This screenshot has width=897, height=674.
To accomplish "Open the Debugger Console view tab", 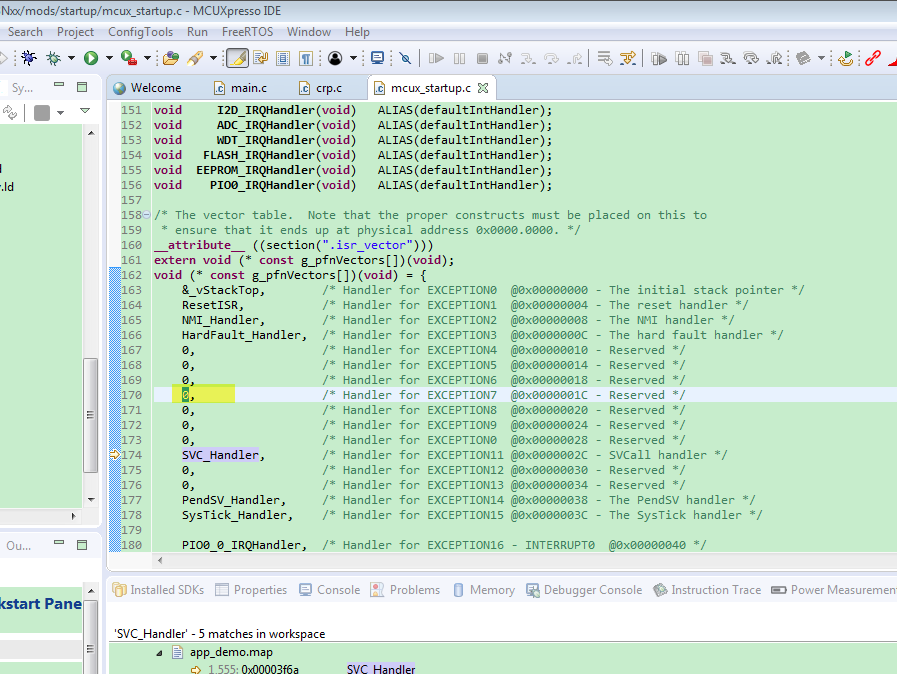I will (x=592, y=590).
